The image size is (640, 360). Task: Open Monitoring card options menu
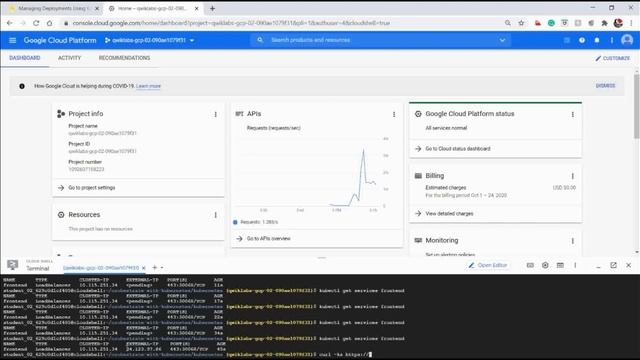click(x=573, y=241)
